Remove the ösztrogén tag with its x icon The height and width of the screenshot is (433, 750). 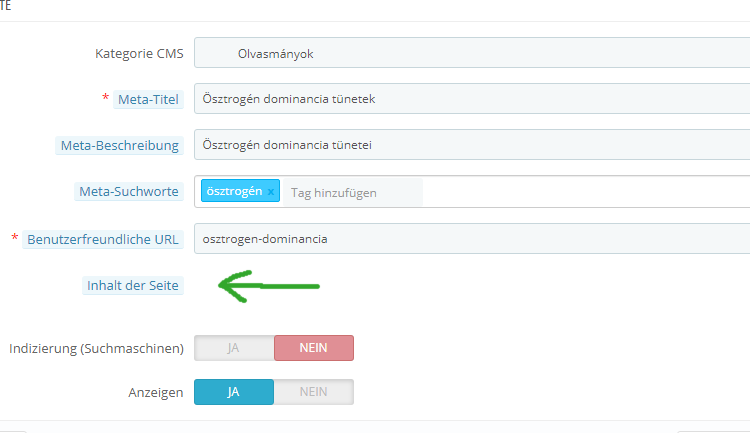coord(270,192)
